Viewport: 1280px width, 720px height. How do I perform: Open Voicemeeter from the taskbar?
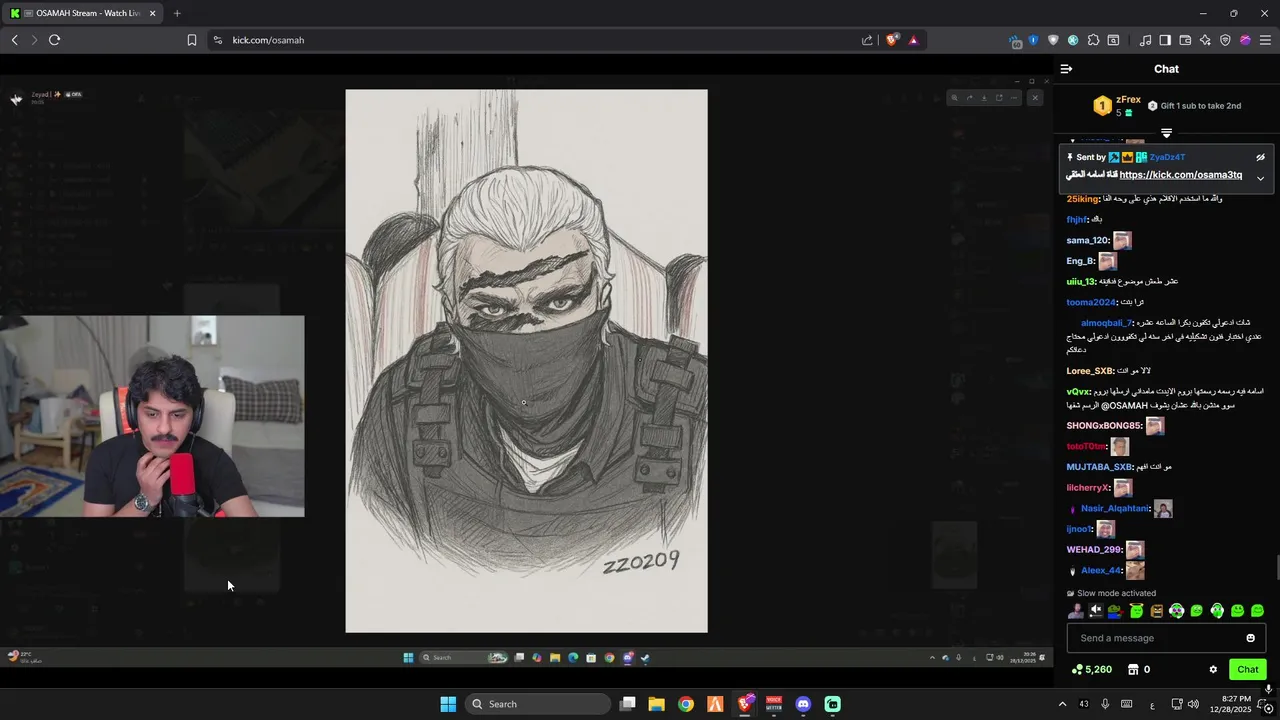(x=773, y=704)
